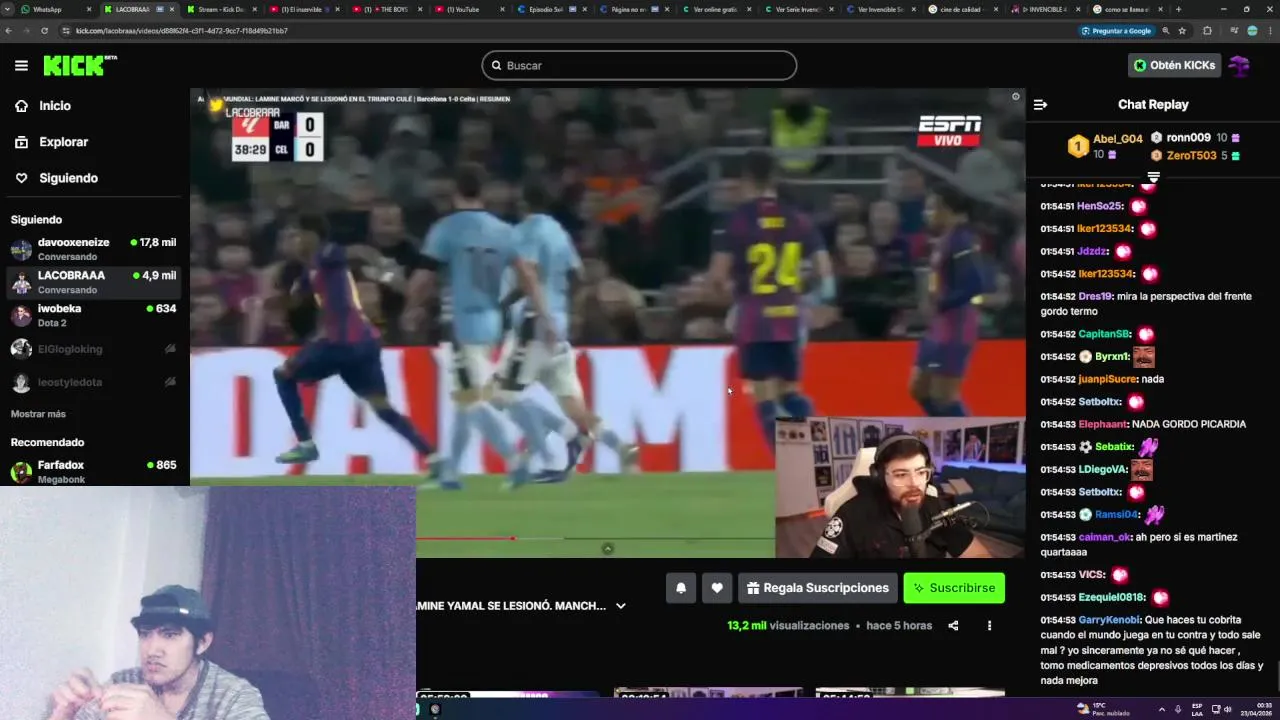Click username CapitanSB in chat
Image resolution: width=1280 pixels, height=720 pixels.
[x=1104, y=334]
